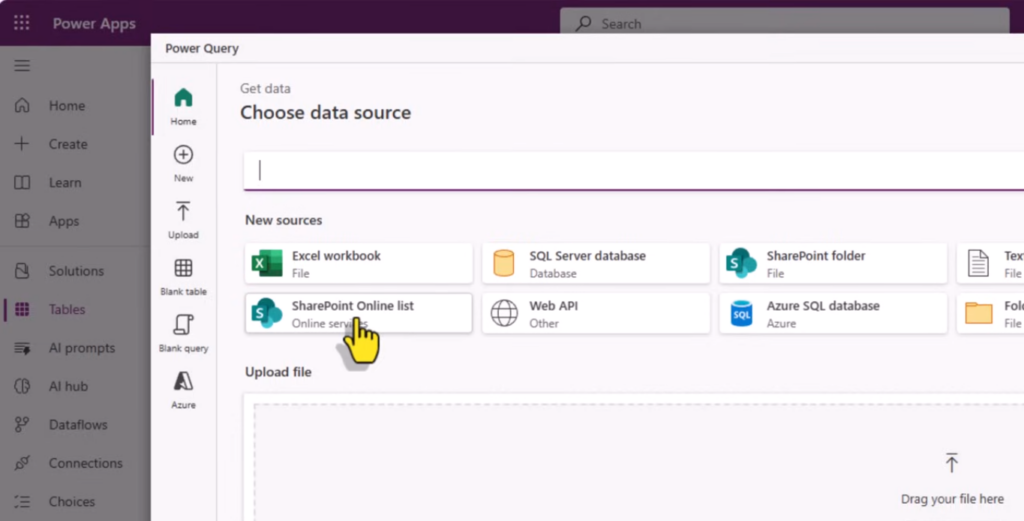This screenshot has width=1024, height=521.
Task: Choose SQL Server database source
Action: coord(596,263)
